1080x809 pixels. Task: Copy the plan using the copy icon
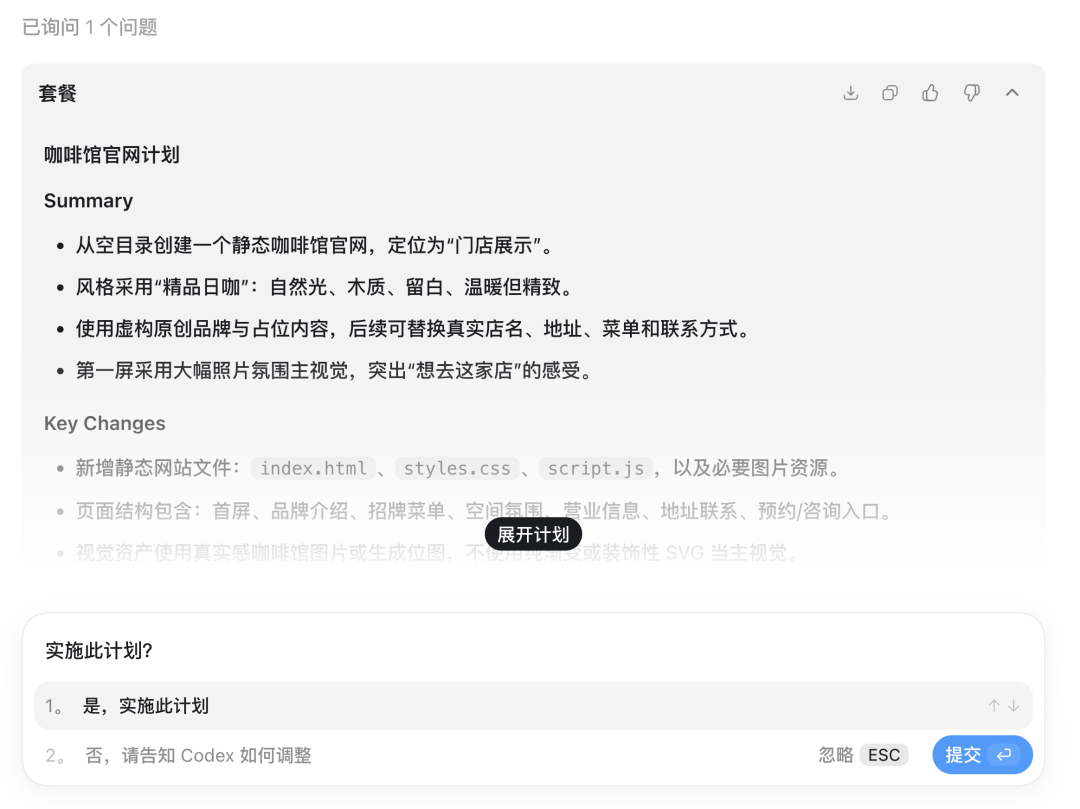click(x=890, y=93)
